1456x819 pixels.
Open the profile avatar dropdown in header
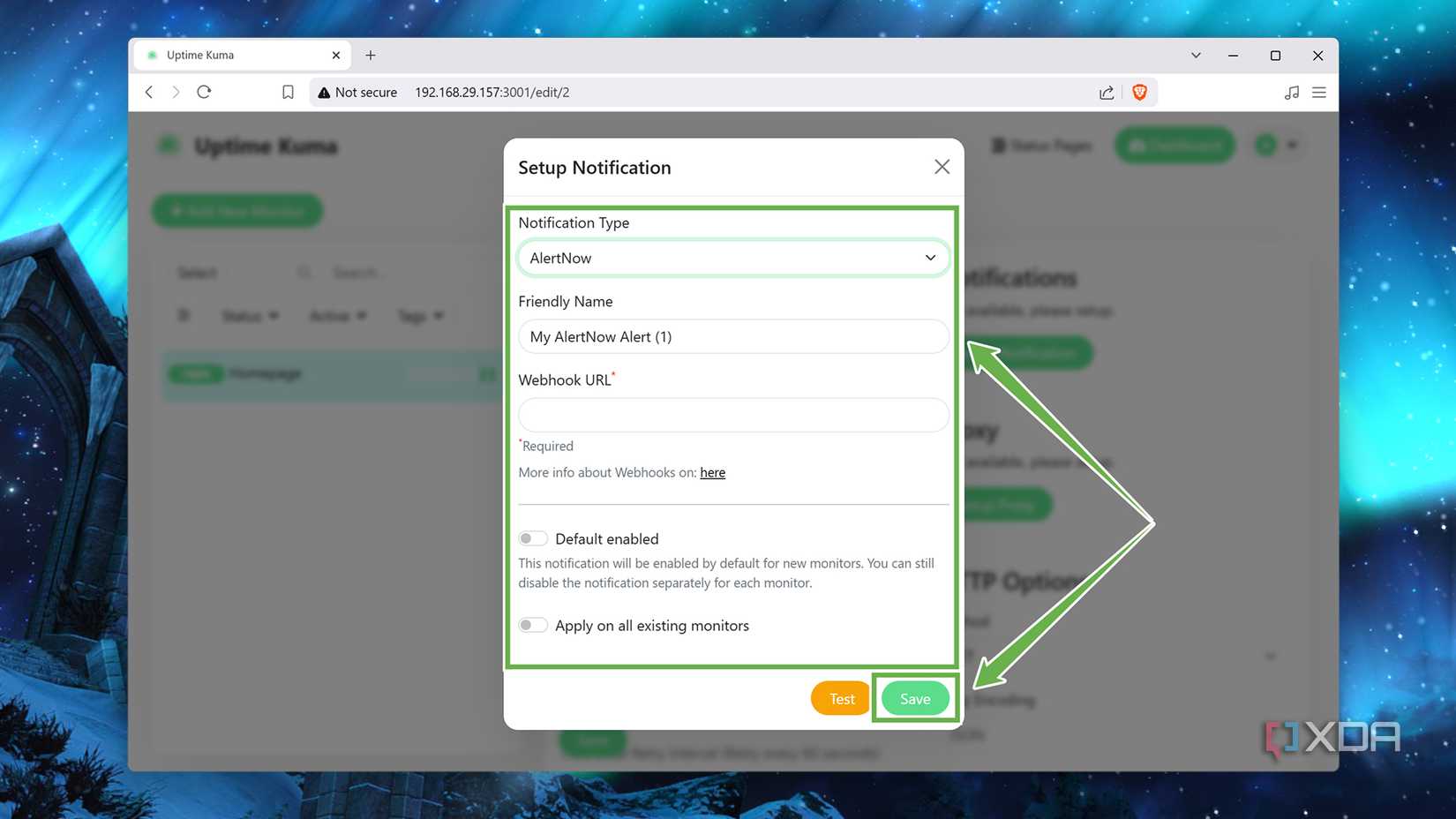(x=1276, y=145)
